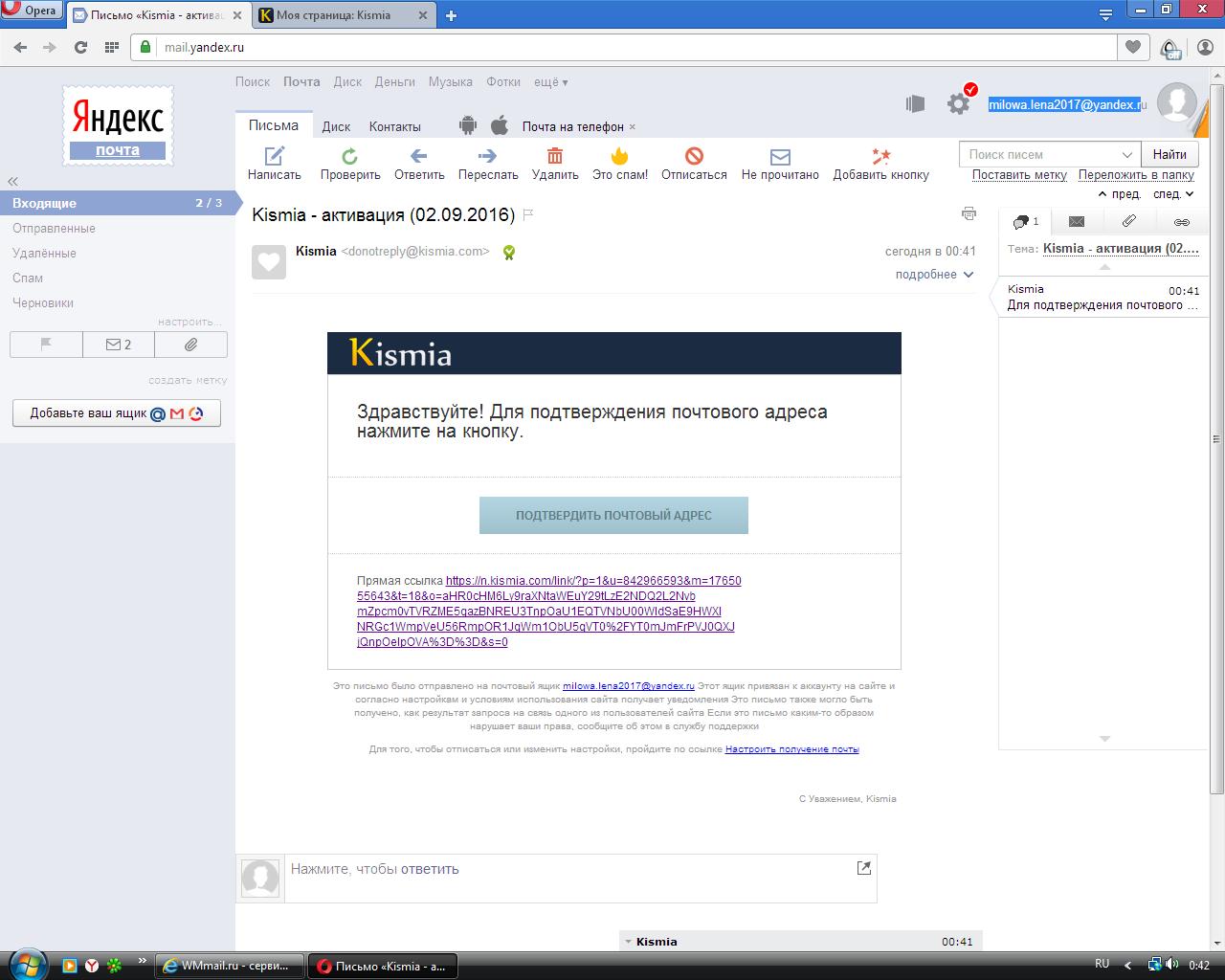Switch to WMmail.ru taskbar window

coord(230,966)
